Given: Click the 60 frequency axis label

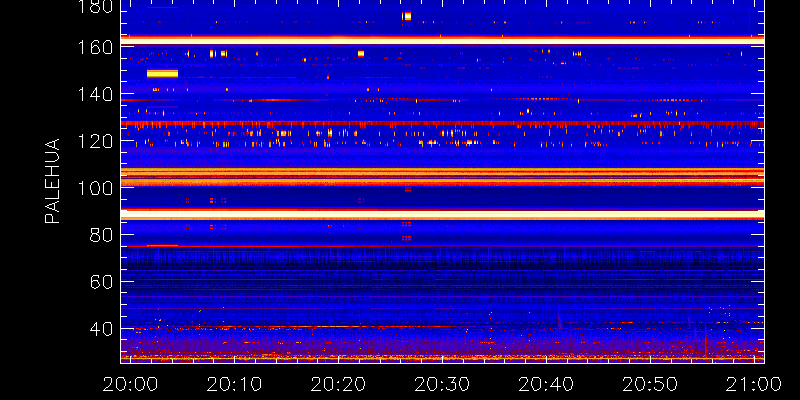Looking at the screenshot, I should pyautogui.click(x=102, y=282).
